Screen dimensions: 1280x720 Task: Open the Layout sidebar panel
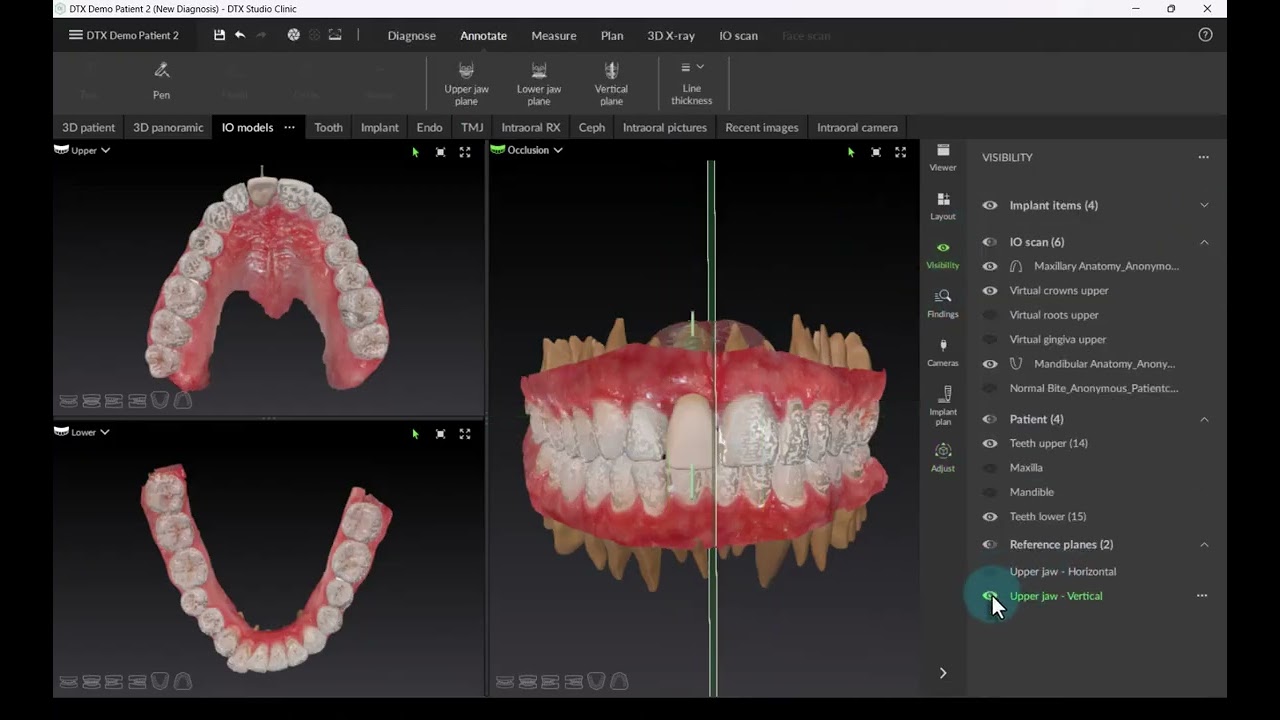point(943,206)
